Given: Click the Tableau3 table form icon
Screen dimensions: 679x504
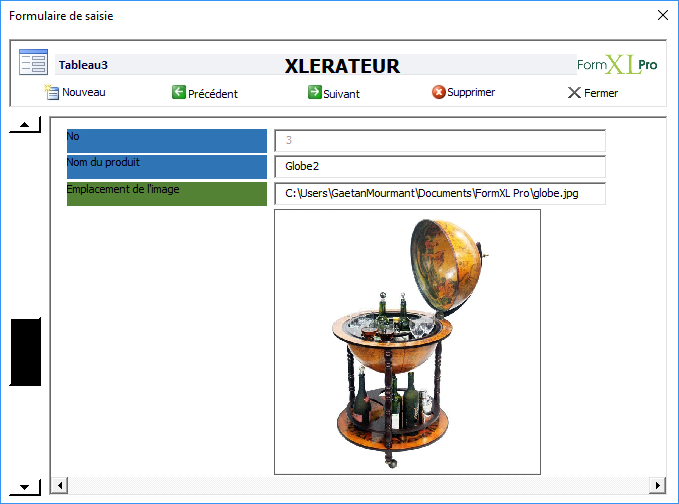Looking at the screenshot, I should click(x=33, y=62).
